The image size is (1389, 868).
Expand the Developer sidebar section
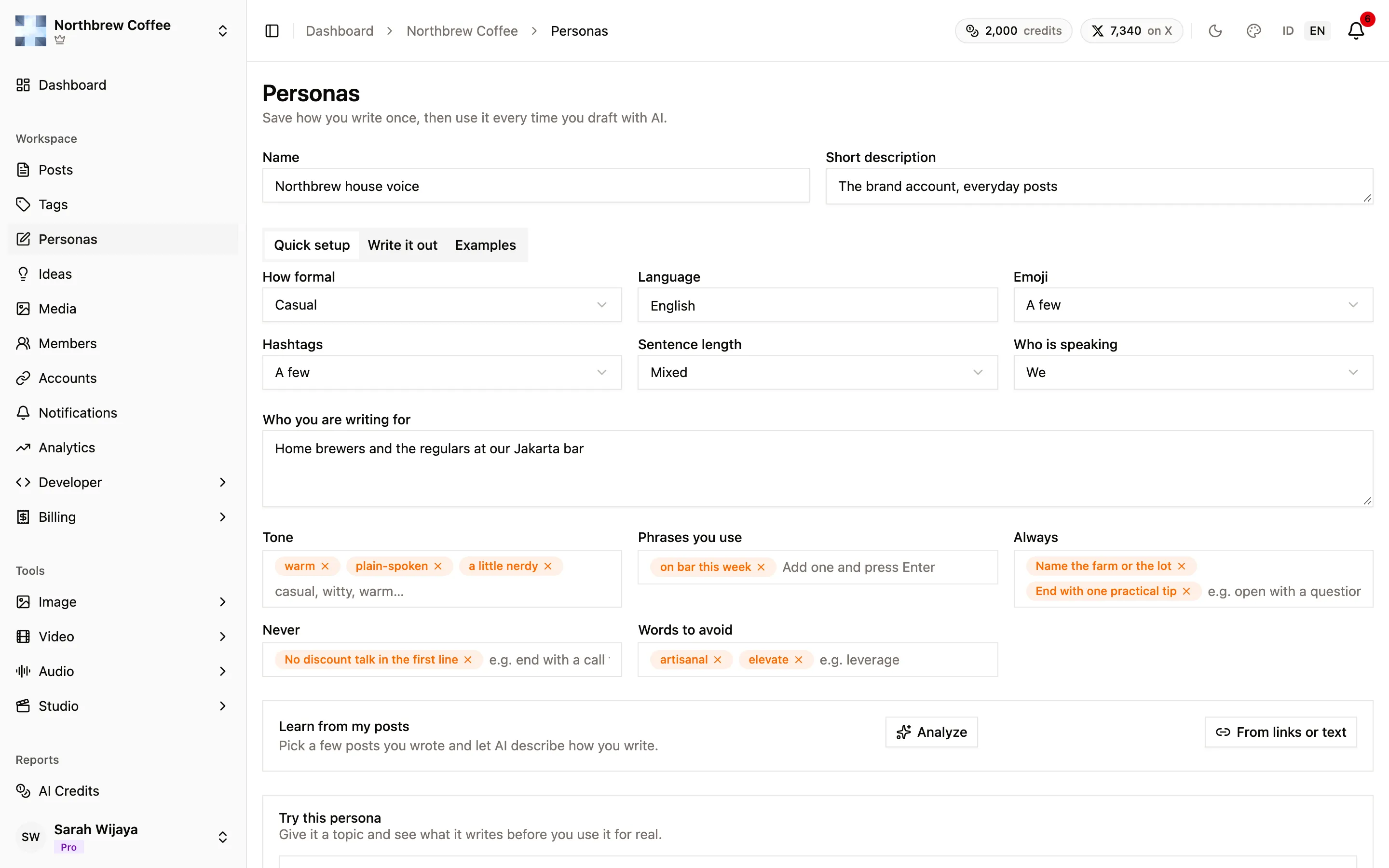point(123,482)
